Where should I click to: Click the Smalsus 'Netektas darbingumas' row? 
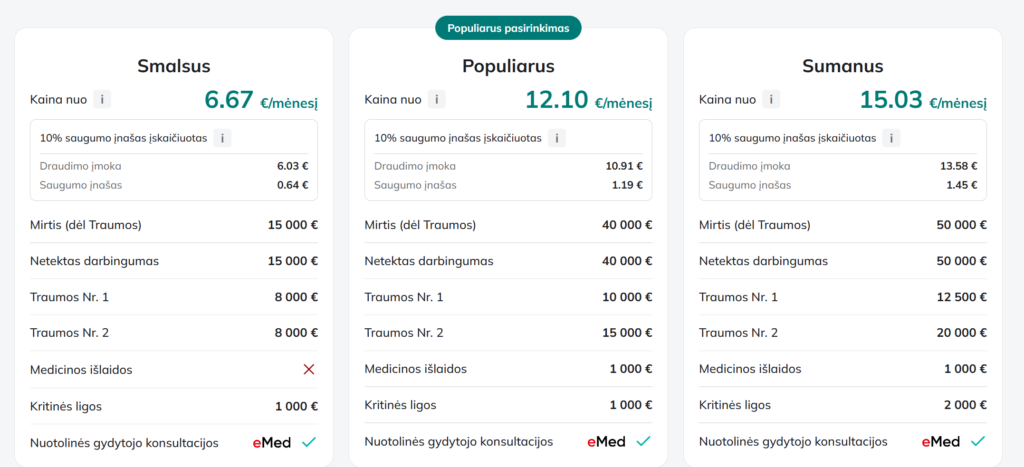(174, 261)
